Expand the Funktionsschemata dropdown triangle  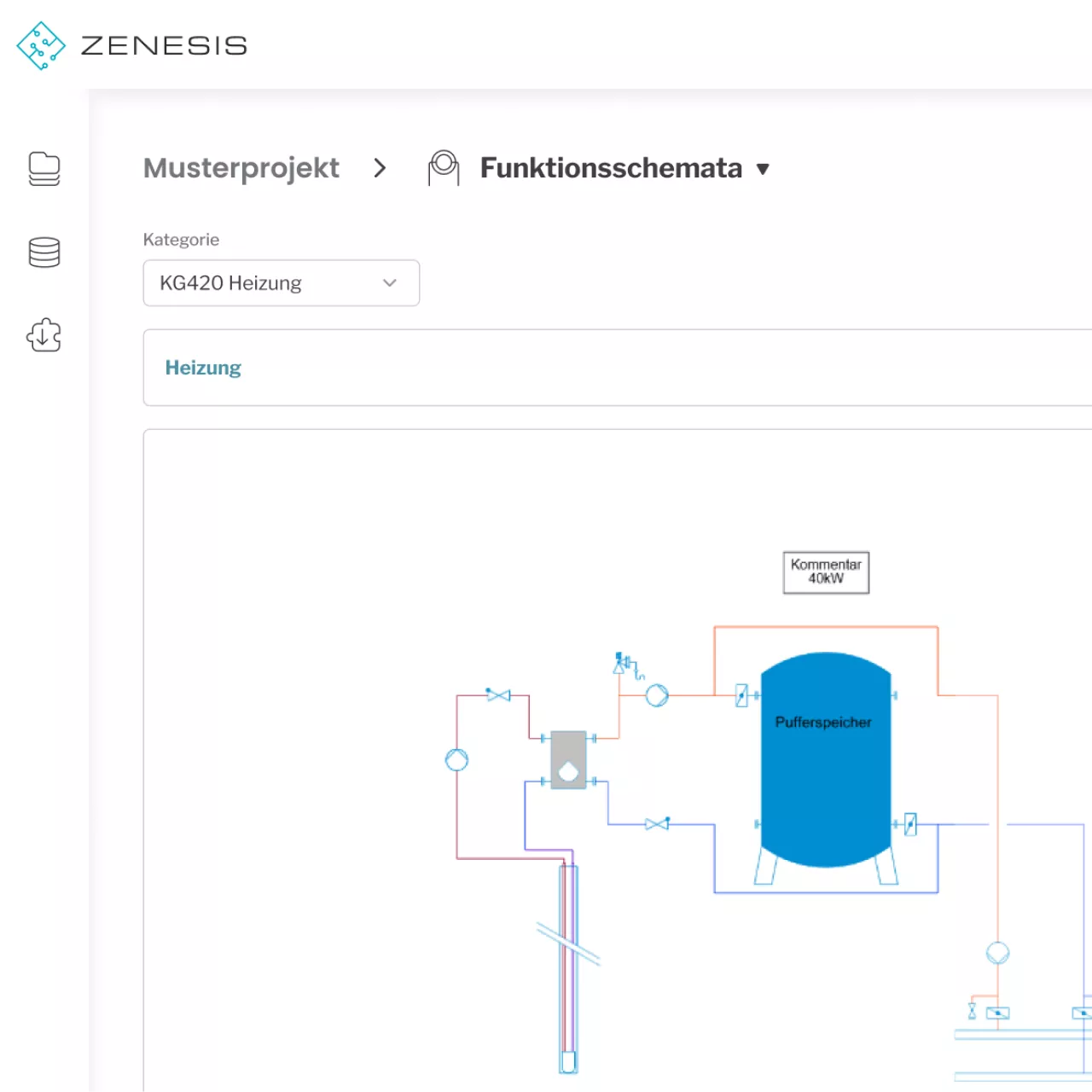tap(763, 169)
